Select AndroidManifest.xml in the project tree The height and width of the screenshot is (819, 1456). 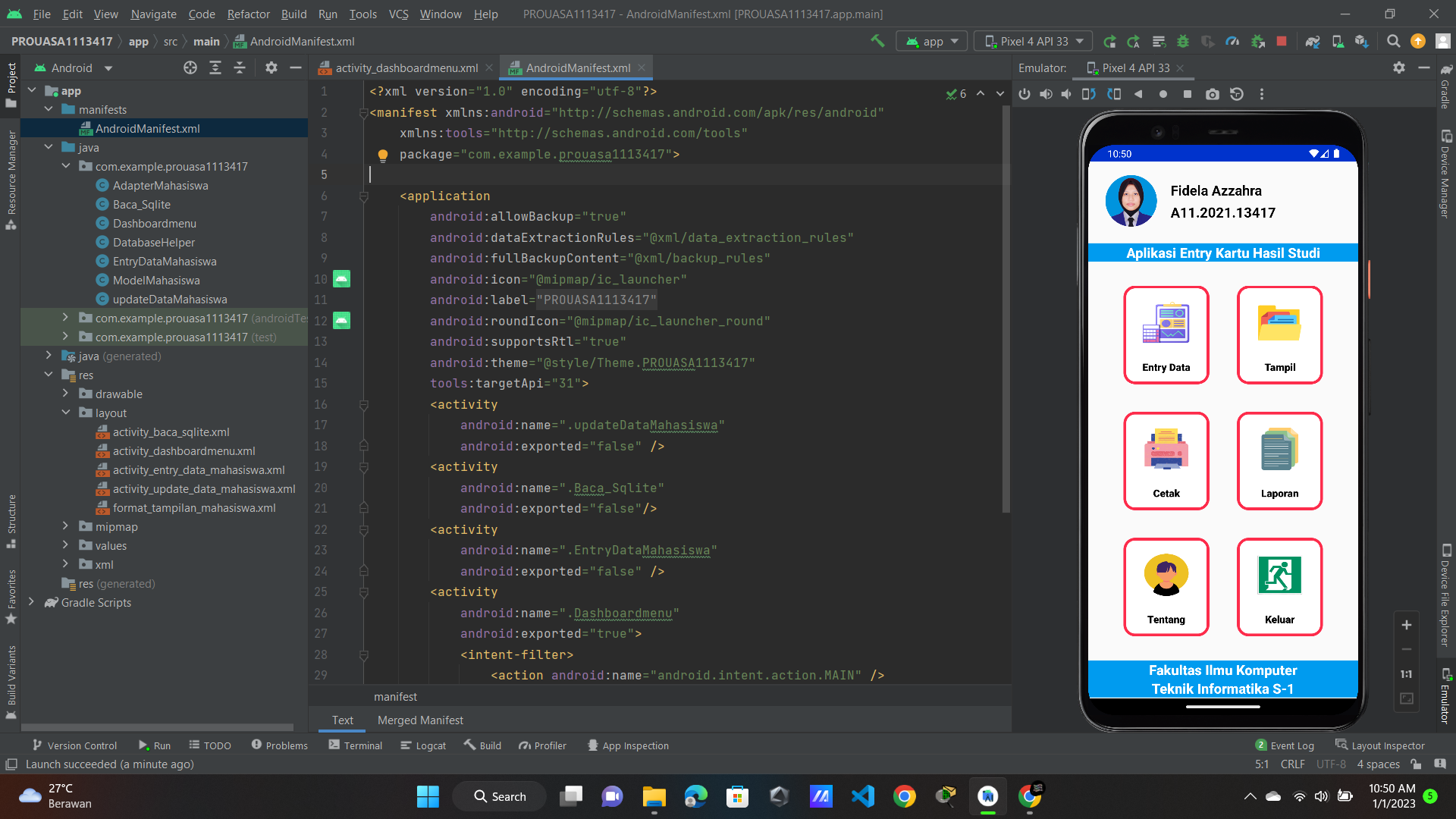click(147, 128)
